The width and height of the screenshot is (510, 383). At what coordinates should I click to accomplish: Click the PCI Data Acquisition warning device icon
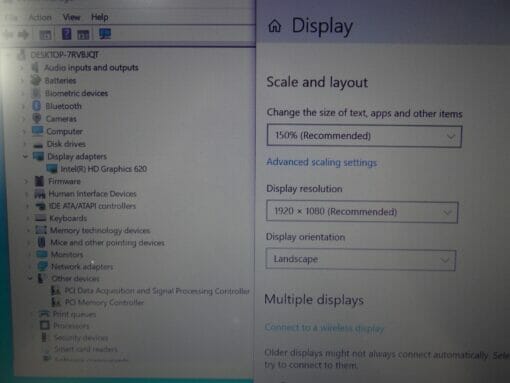(56, 291)
